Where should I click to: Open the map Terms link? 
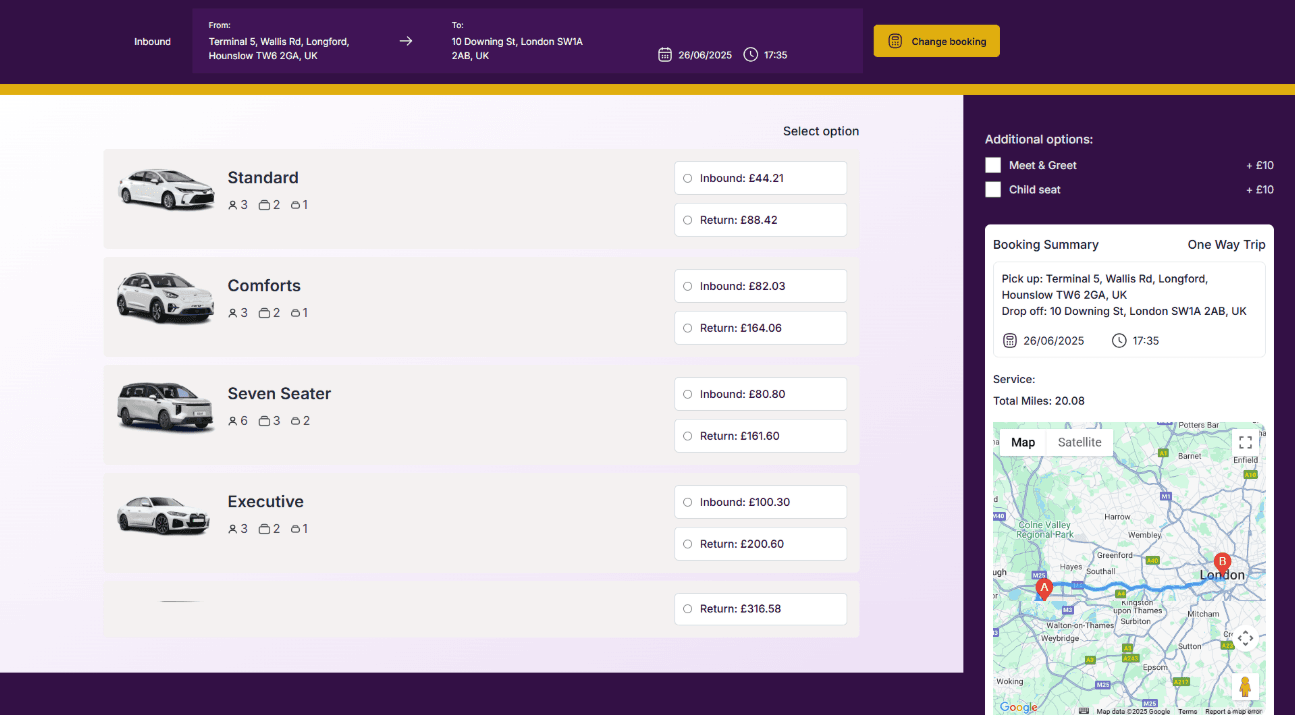point(1187,711)
